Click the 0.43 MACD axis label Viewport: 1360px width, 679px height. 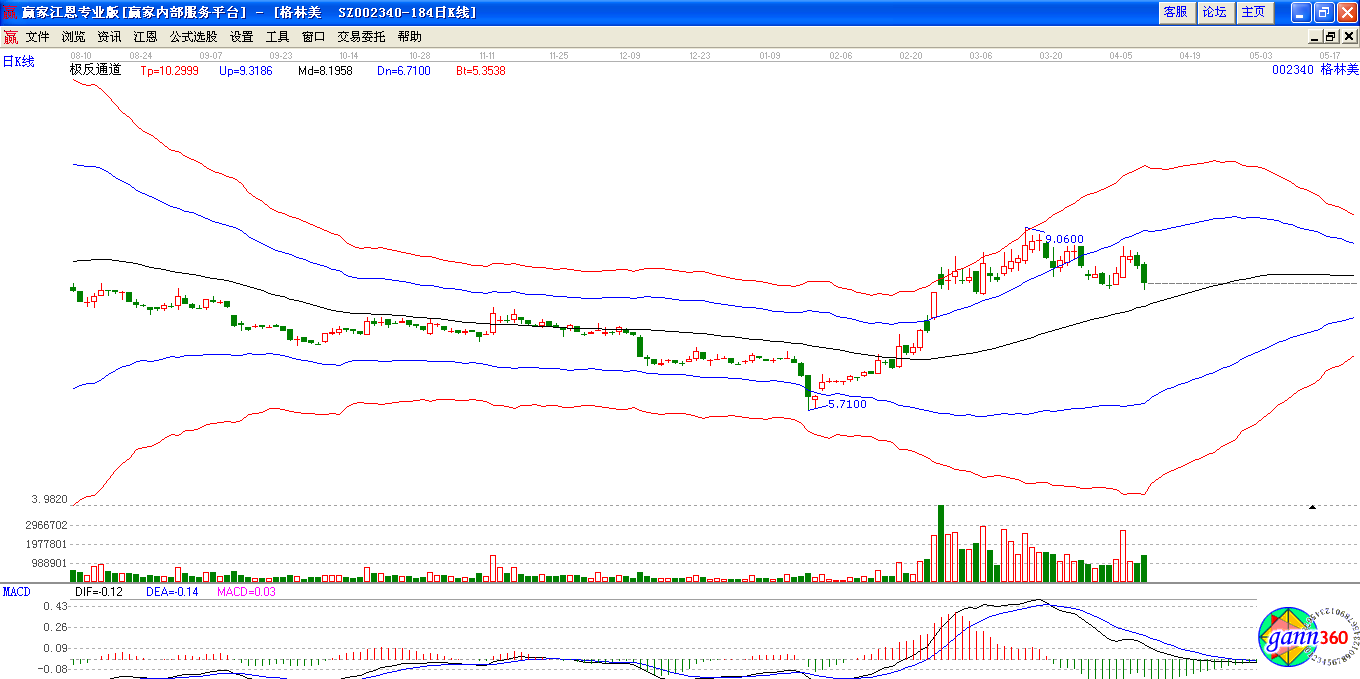[55, 607]
